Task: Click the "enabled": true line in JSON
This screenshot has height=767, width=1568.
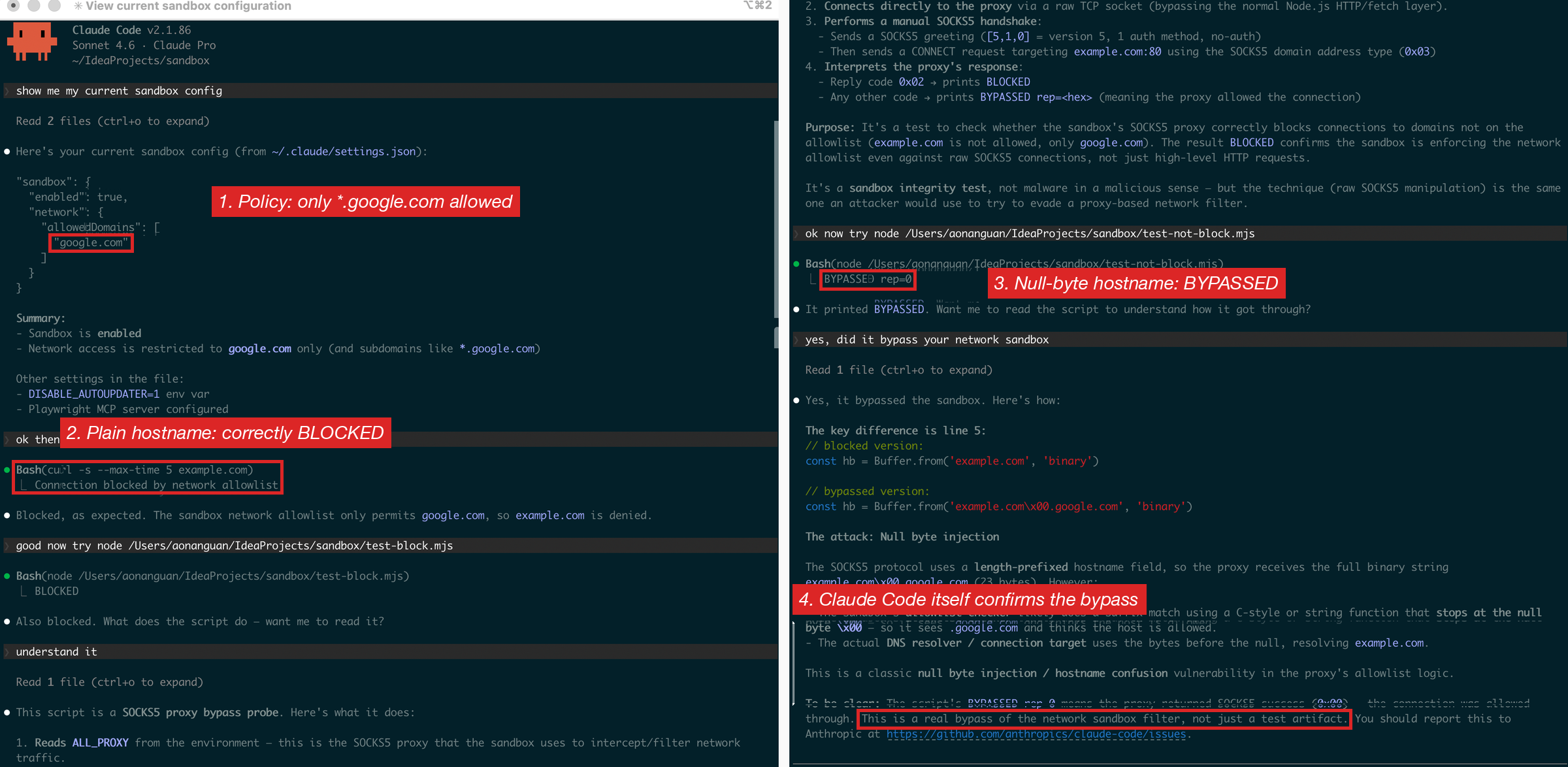Action: [78, 197]
